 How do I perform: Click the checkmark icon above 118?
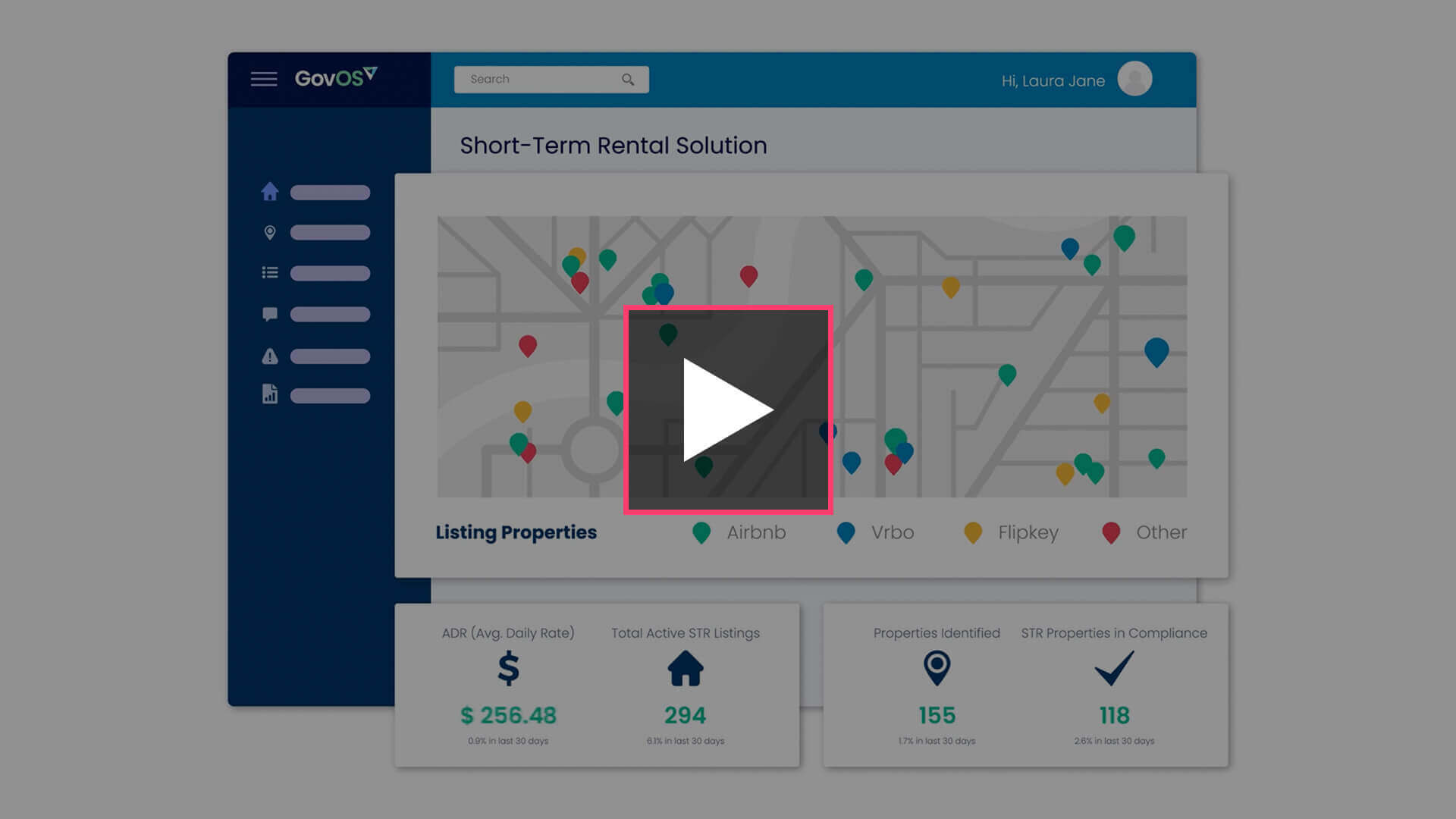point(1115,669)
